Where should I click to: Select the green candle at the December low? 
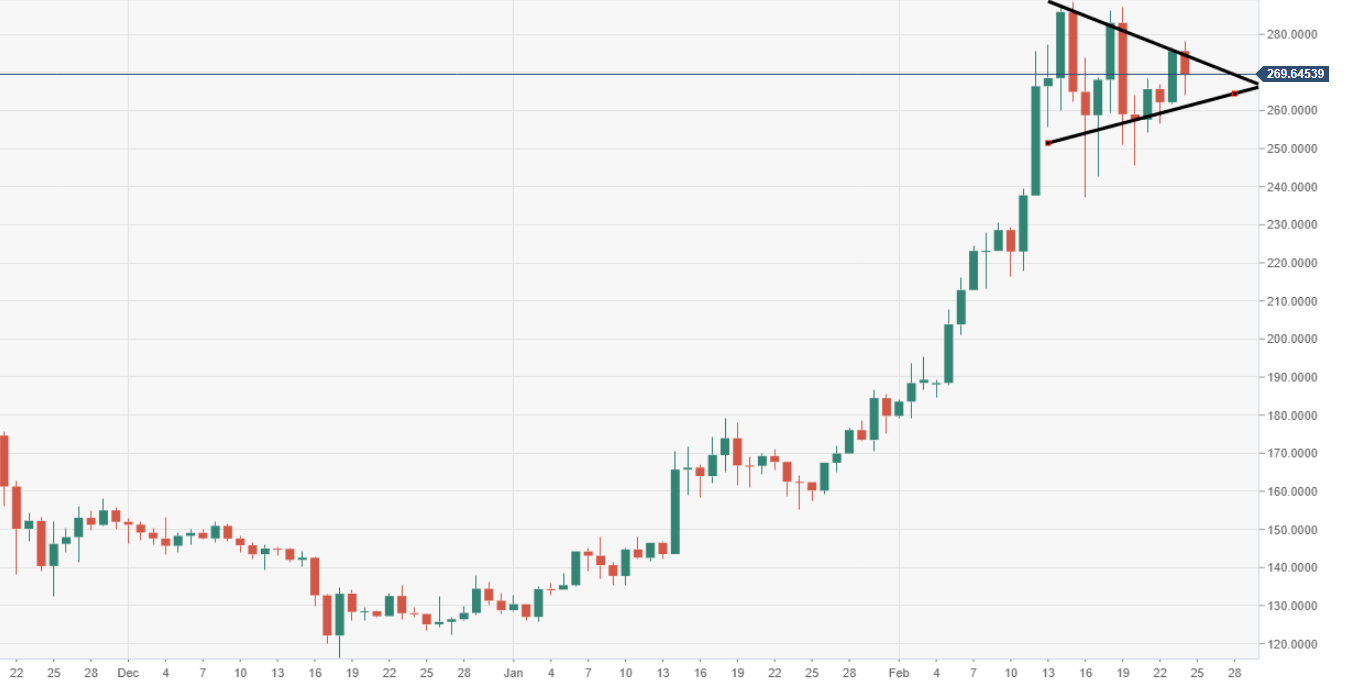click(340, 613)
